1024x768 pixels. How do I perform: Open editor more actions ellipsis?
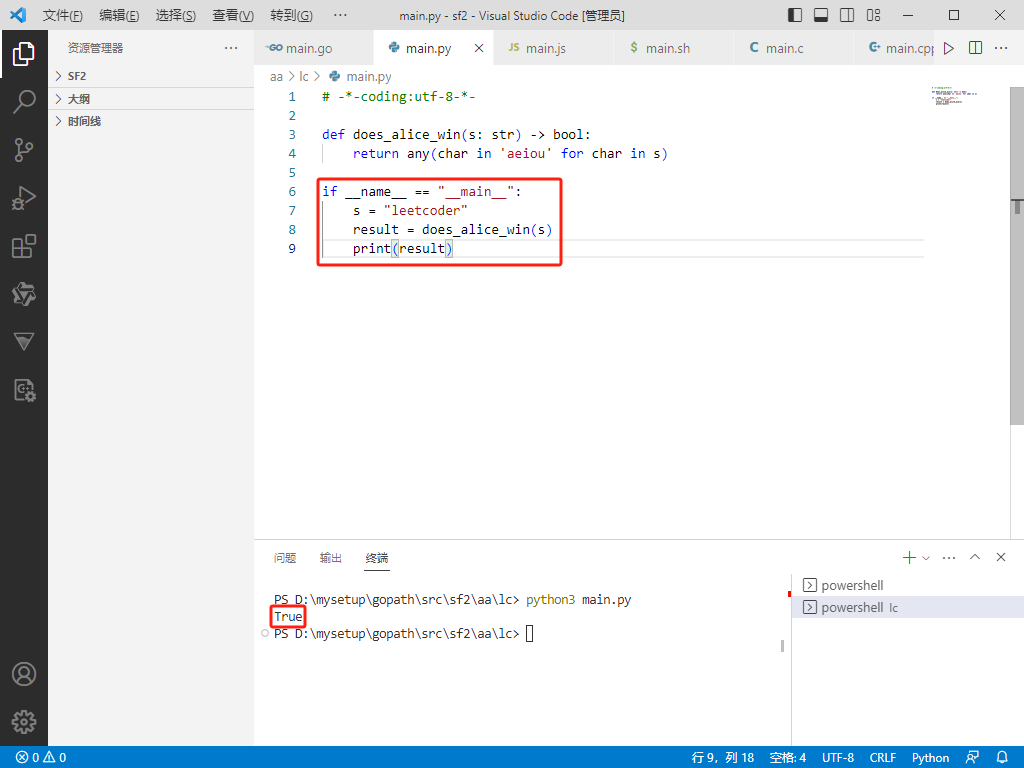tap(1001, 48)
